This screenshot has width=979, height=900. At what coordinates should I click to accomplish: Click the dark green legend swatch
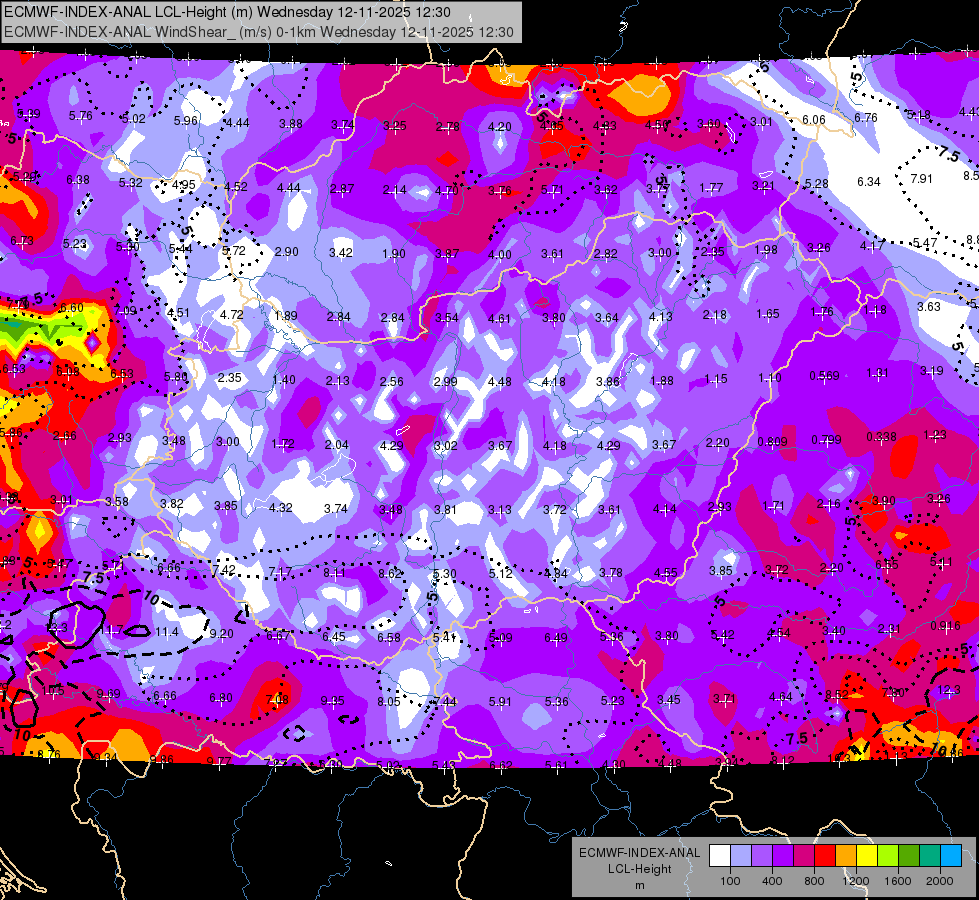tap(909, 855)
